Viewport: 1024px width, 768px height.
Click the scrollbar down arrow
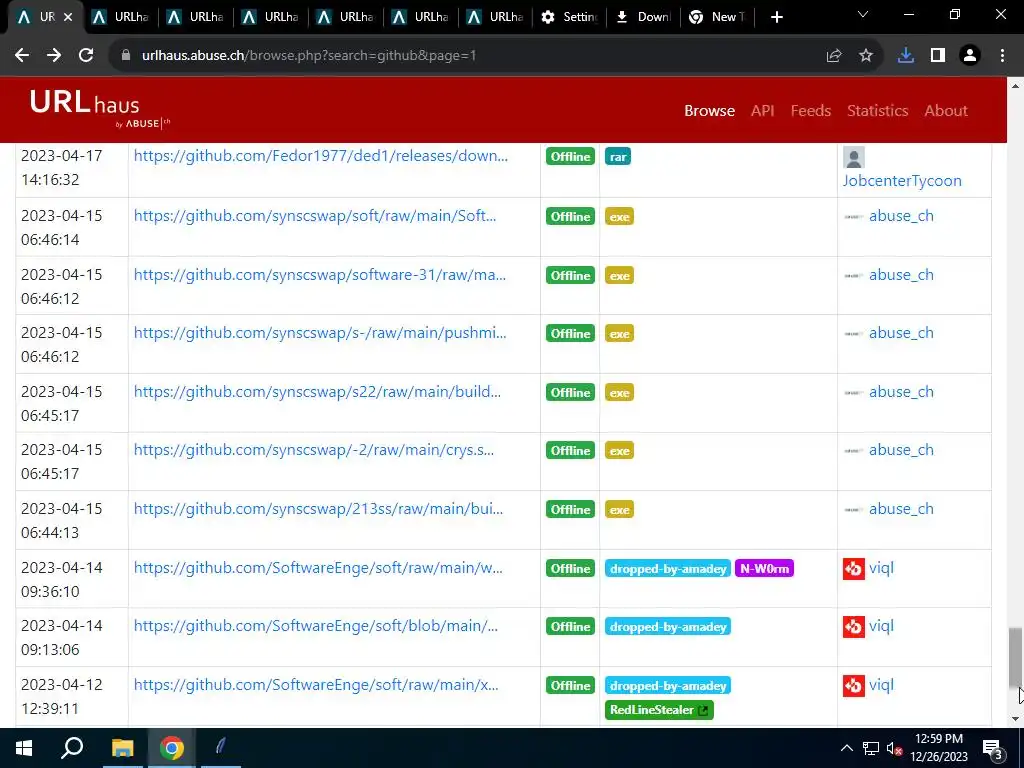1015,719
